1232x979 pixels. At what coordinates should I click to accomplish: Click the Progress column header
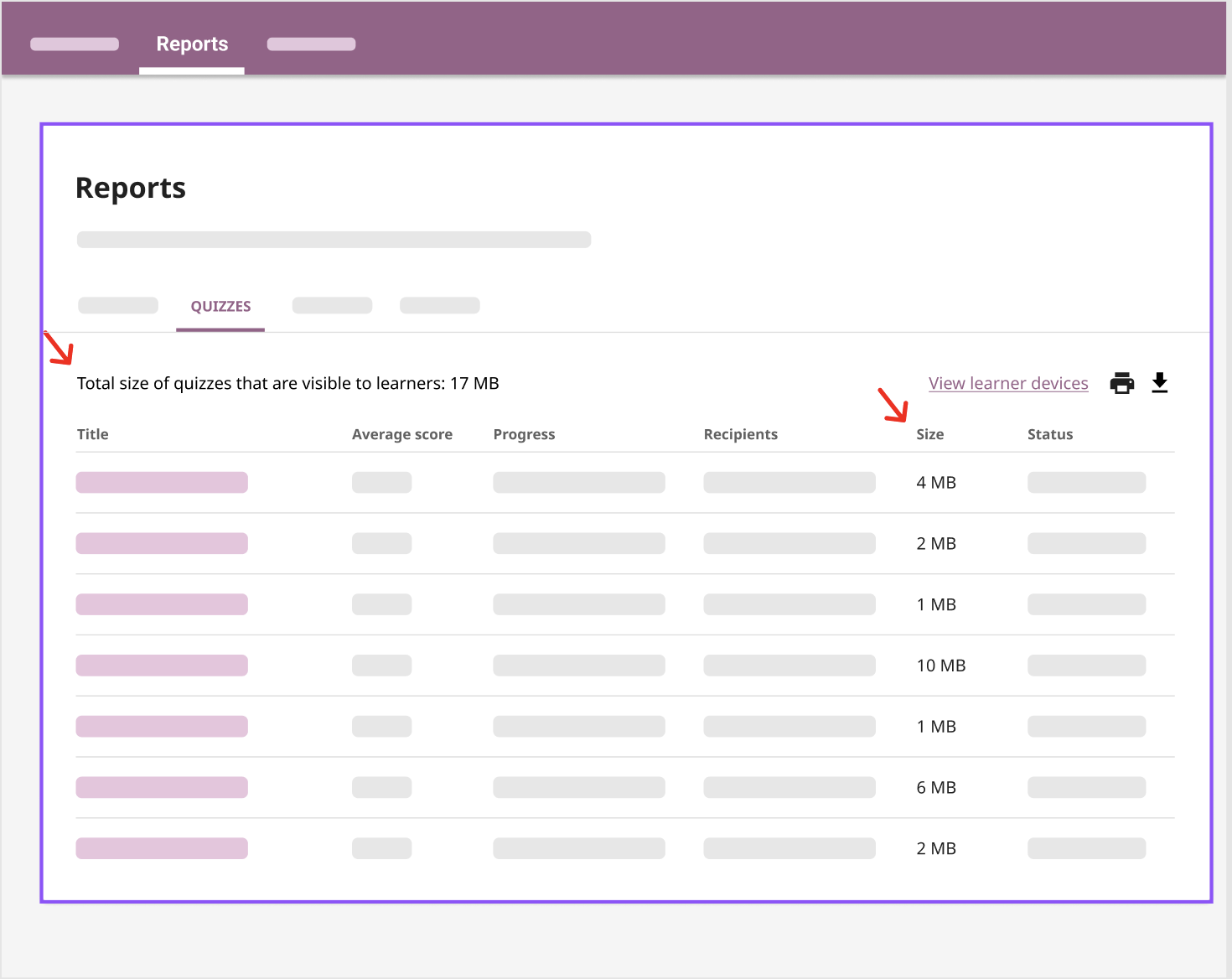click(x=524, y=434)
